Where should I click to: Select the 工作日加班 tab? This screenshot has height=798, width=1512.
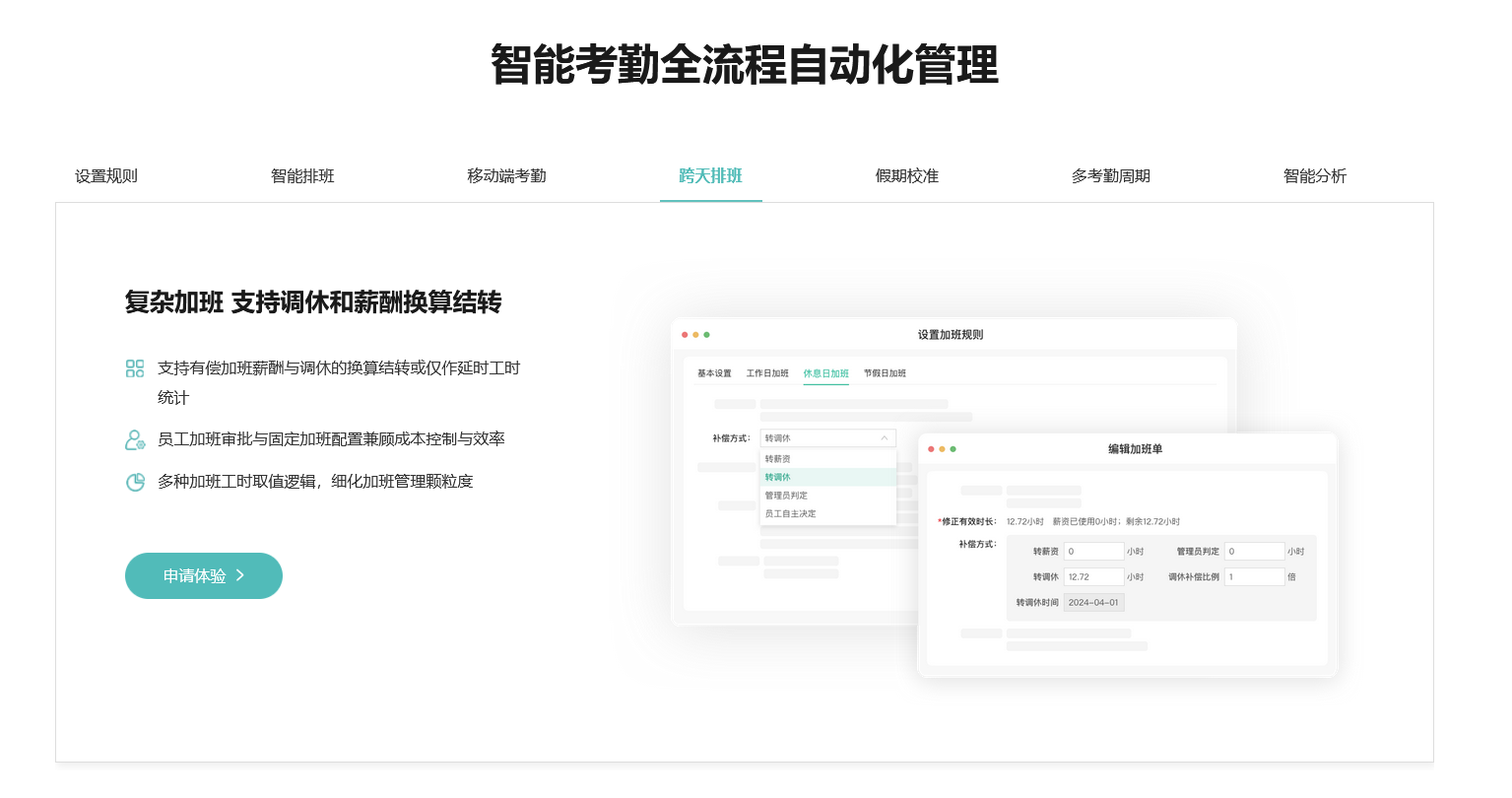coord(767,373)
